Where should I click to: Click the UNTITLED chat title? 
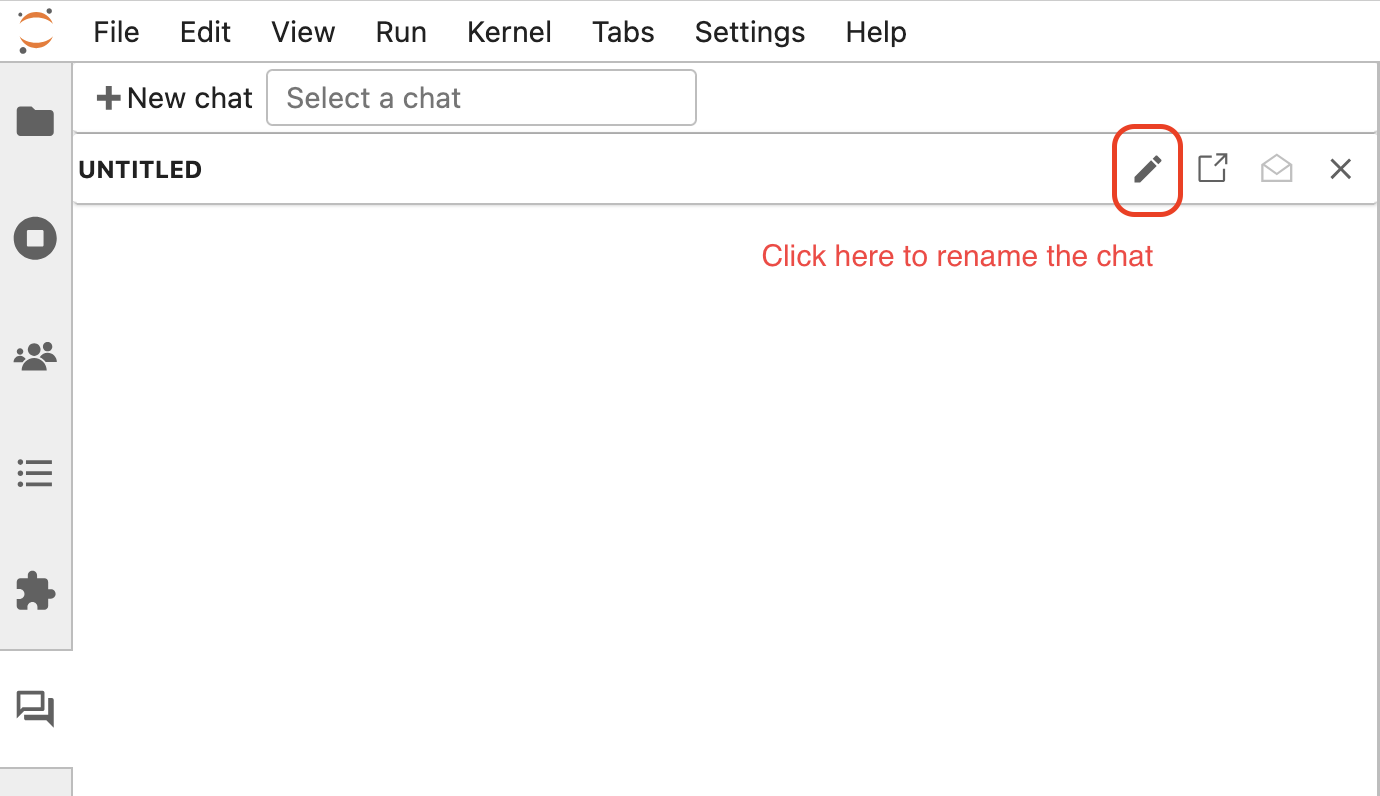pos(140,170)
